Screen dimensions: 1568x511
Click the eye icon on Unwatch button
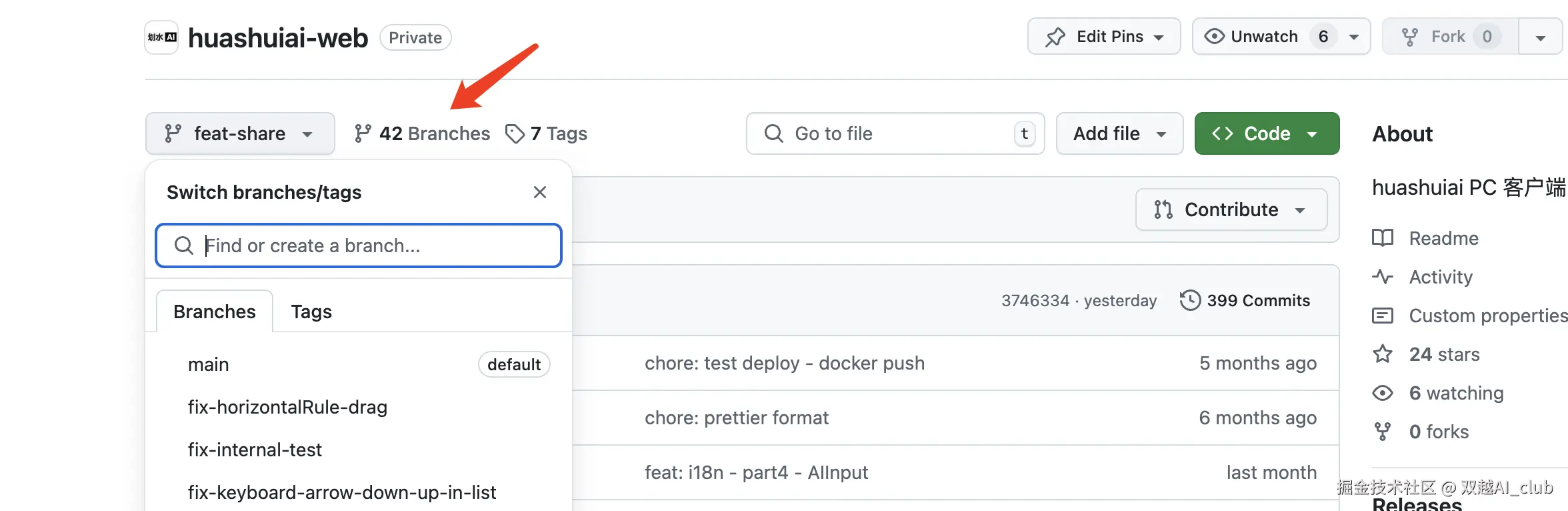[x=1215, y=36]
